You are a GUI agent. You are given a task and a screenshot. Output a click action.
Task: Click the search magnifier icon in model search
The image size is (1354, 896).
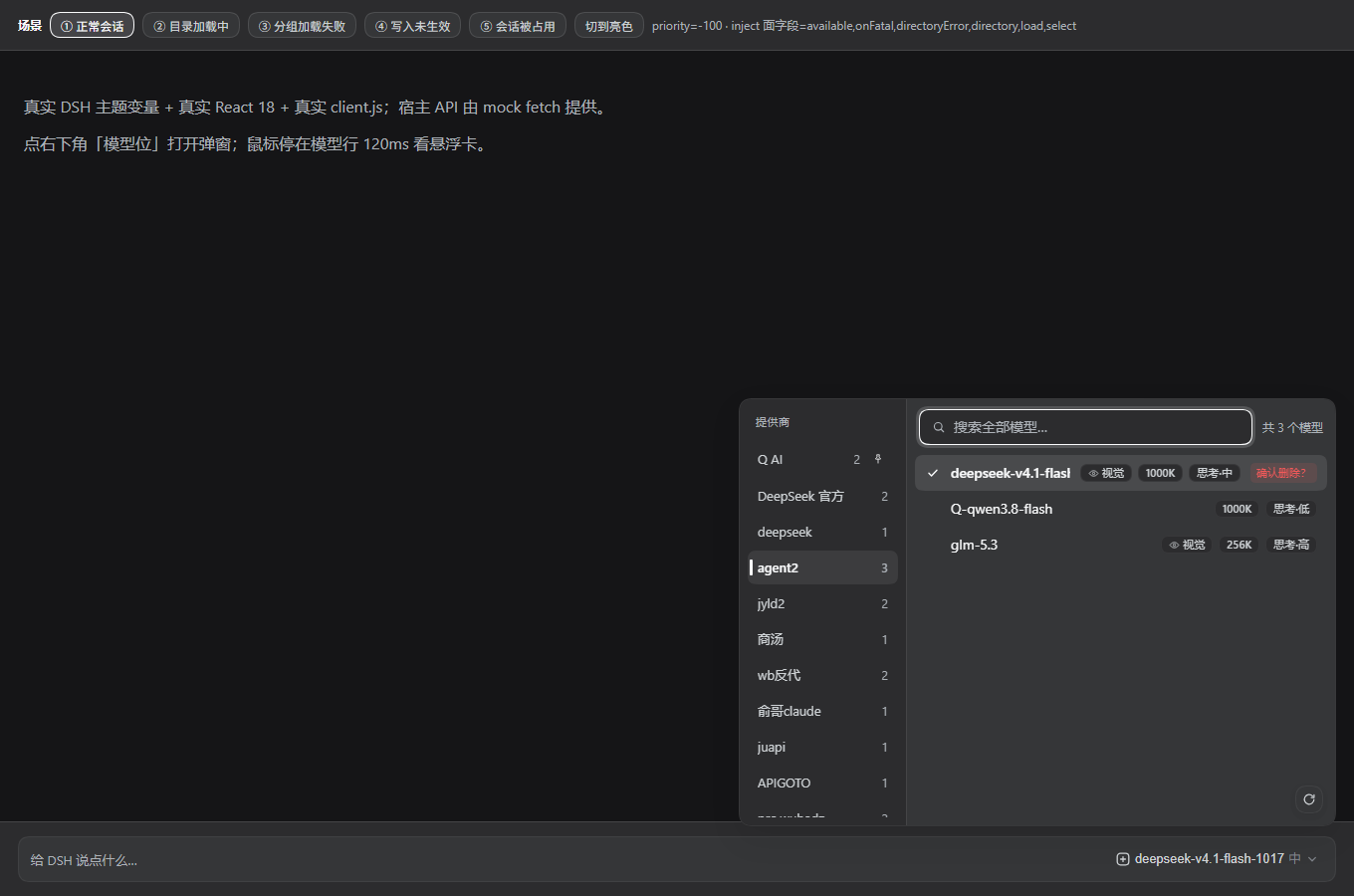coord(938,427)
